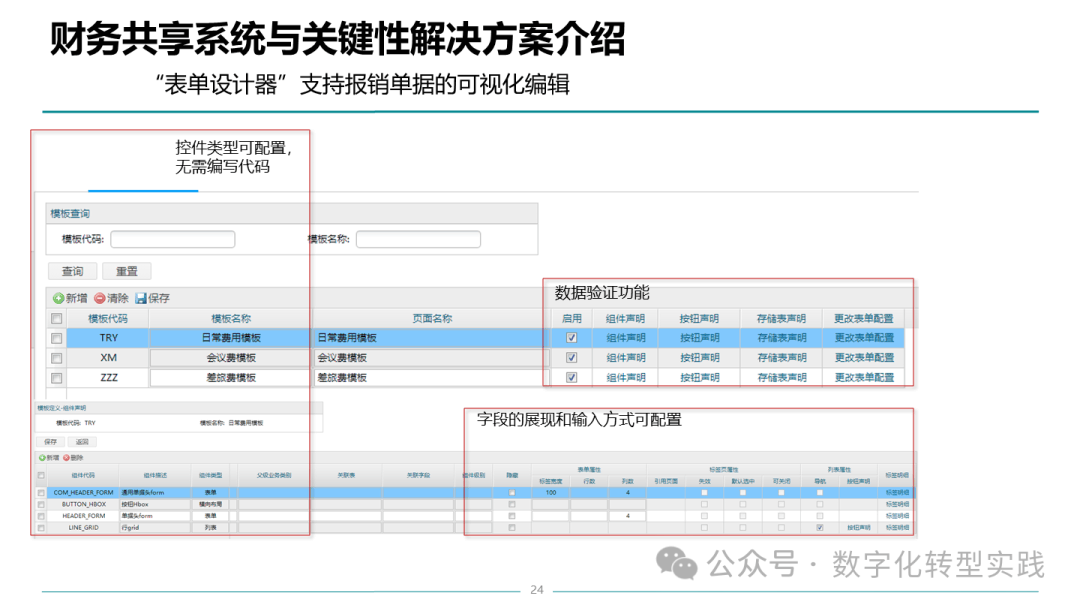Click the 列数 field in the HEADER_FORM row
1080x608 pixels.
tap(627, 516)
